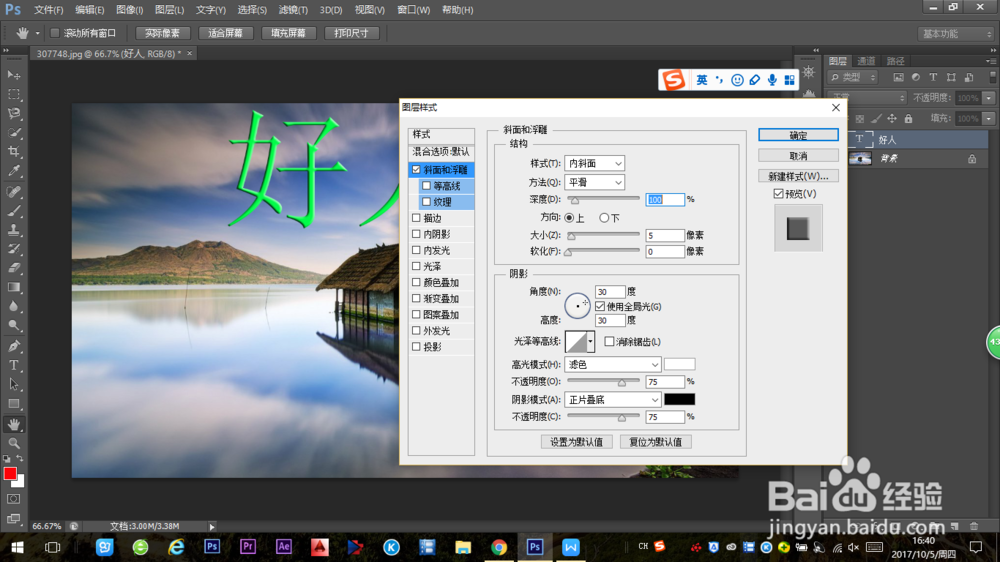Screen dimensions: 1000x562
Task: Select the Pen tool
Action: pyautogui.click(x=13, y=346)
